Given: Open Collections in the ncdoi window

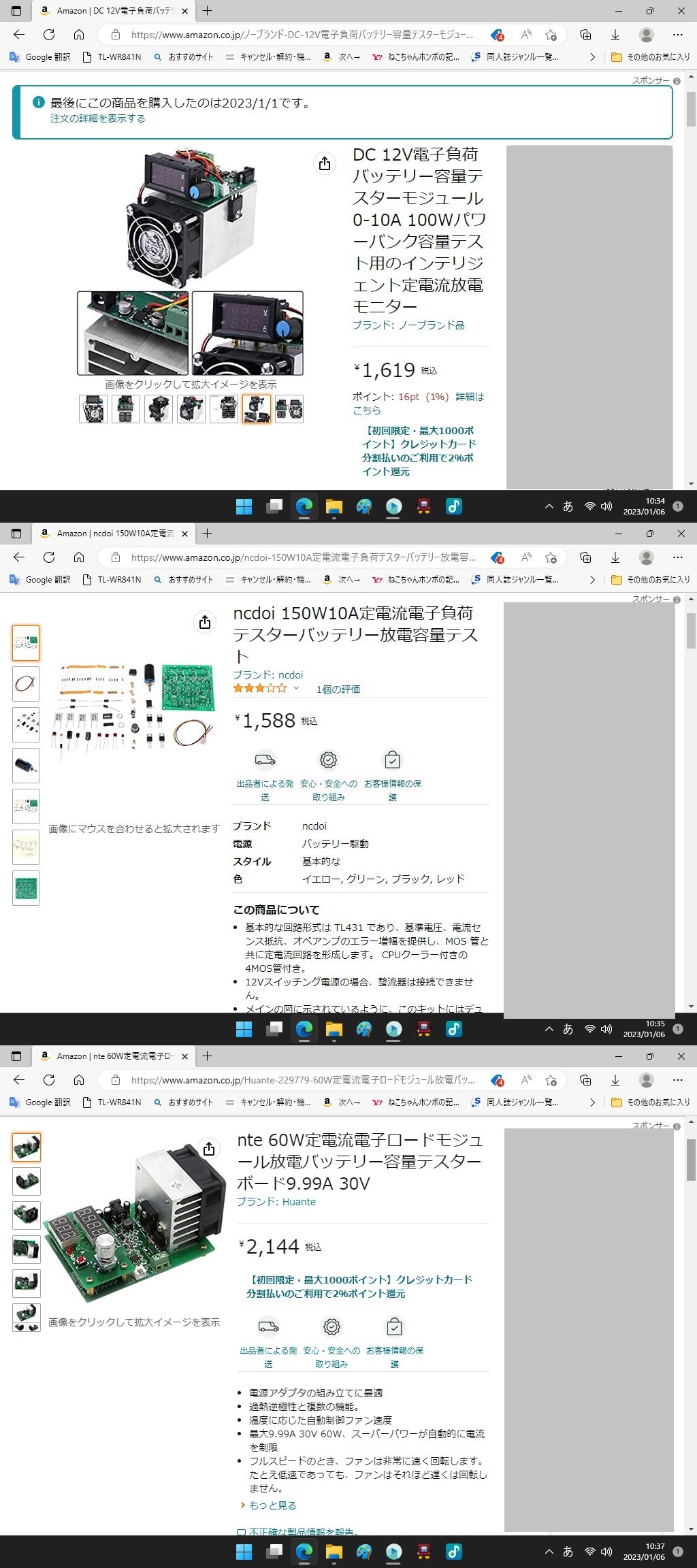Looking at the screenshot, I should pyautogui.click(x=585, y=557).
